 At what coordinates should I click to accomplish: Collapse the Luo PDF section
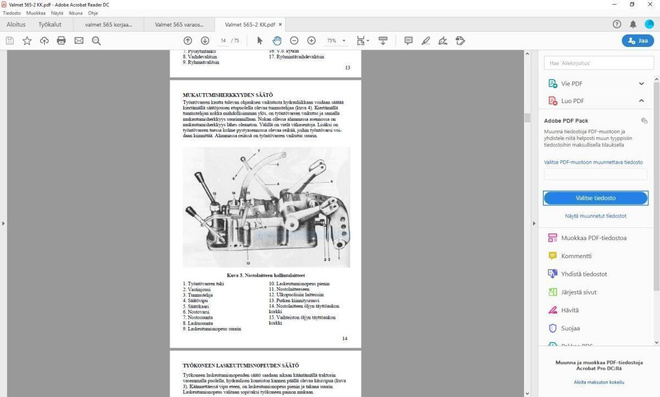coord(641,101)
